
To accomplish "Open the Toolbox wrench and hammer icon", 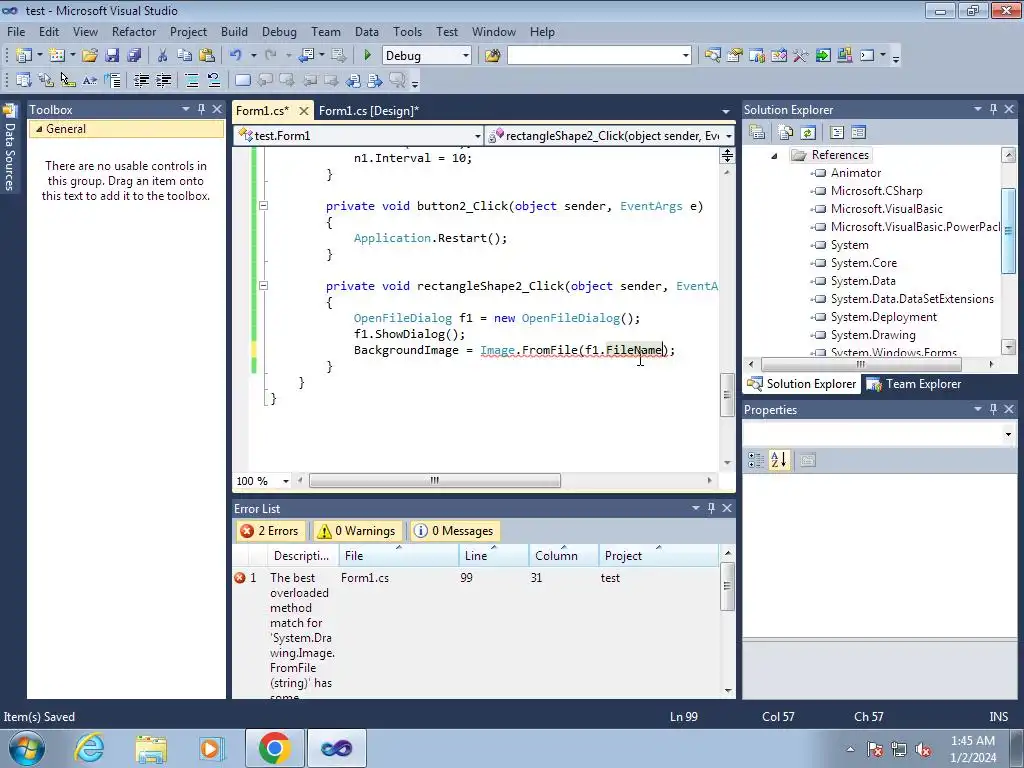I will point(801,56).
